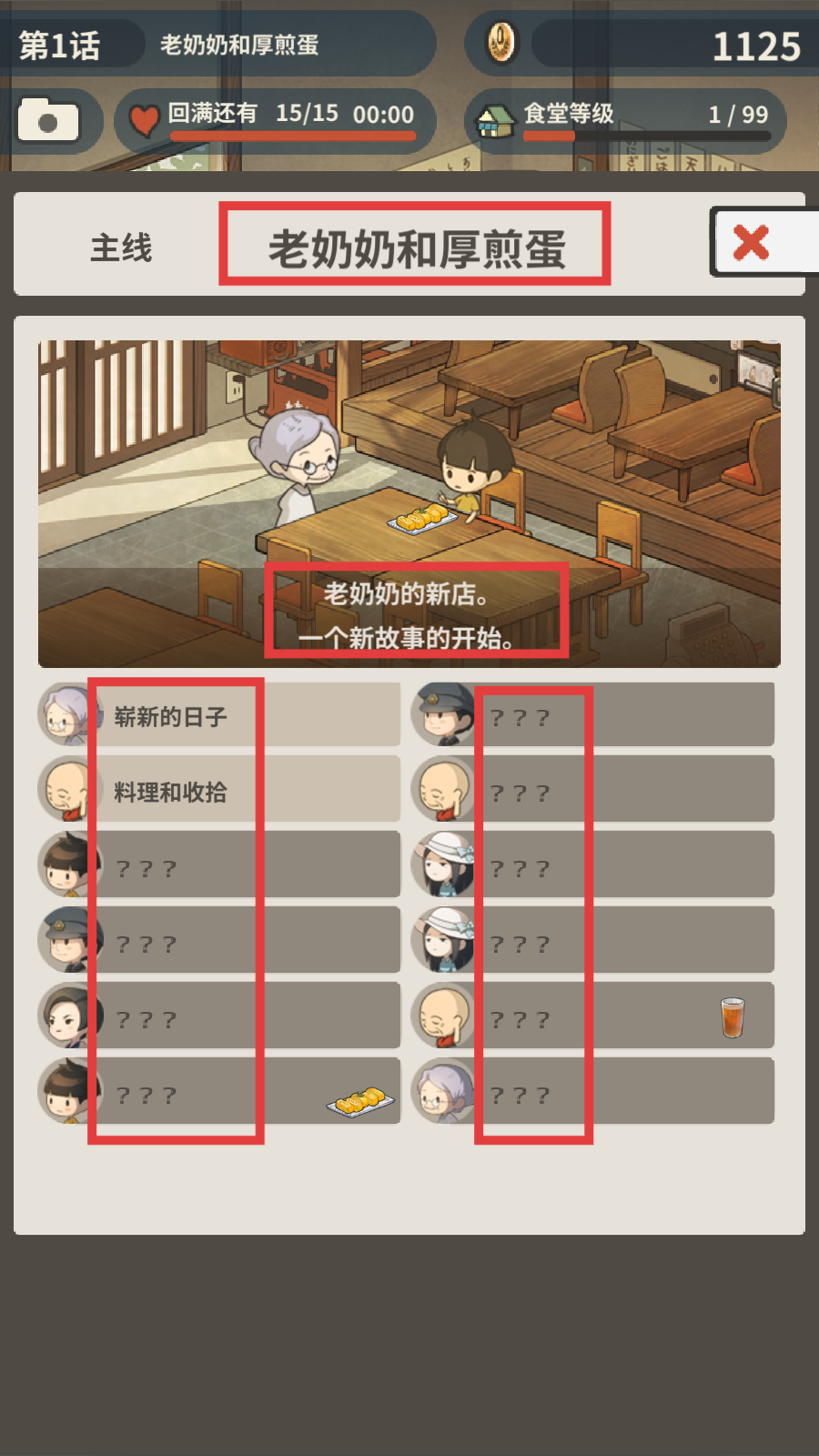The height and width of the screenshot is (1456, 819).
Task: Tap the camera screenshot icon
Action: coord(49,120)
